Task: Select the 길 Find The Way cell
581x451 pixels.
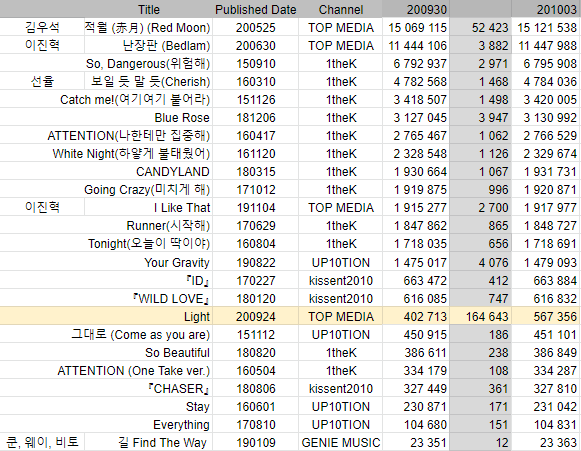Action: (162, 442)
